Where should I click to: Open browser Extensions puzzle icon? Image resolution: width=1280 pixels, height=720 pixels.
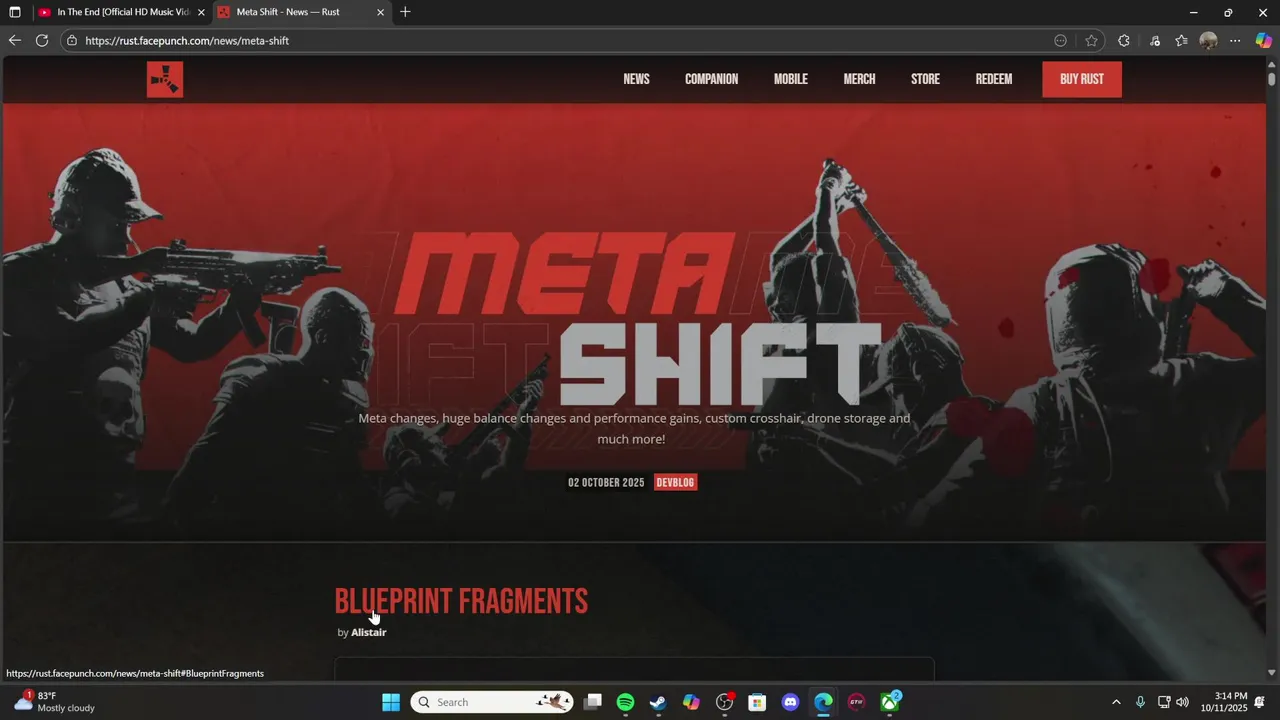coord(1124,41)
